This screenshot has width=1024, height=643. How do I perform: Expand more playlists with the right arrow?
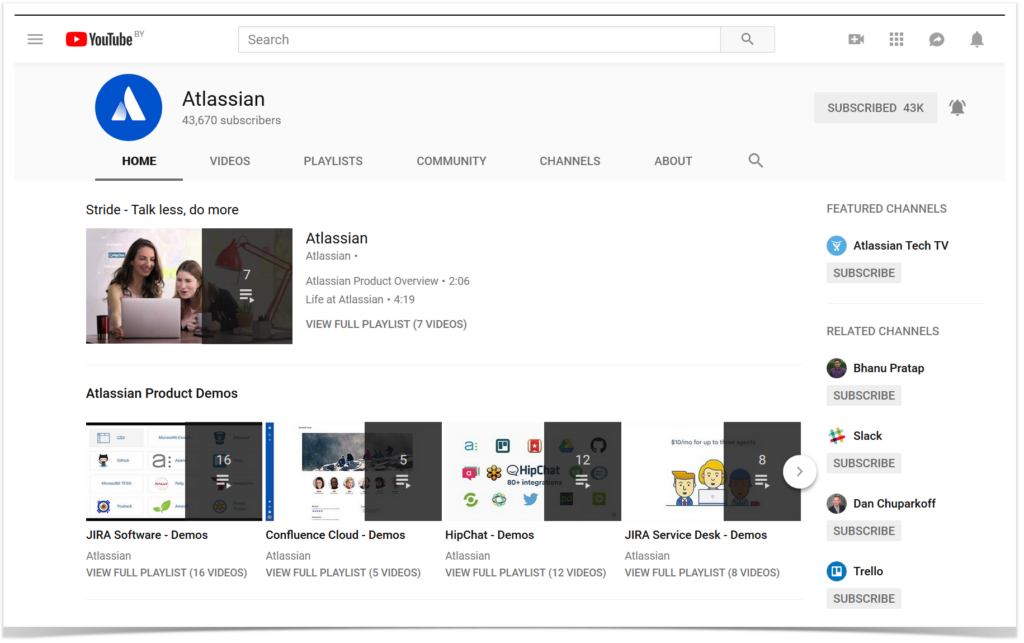click(799, 471)
